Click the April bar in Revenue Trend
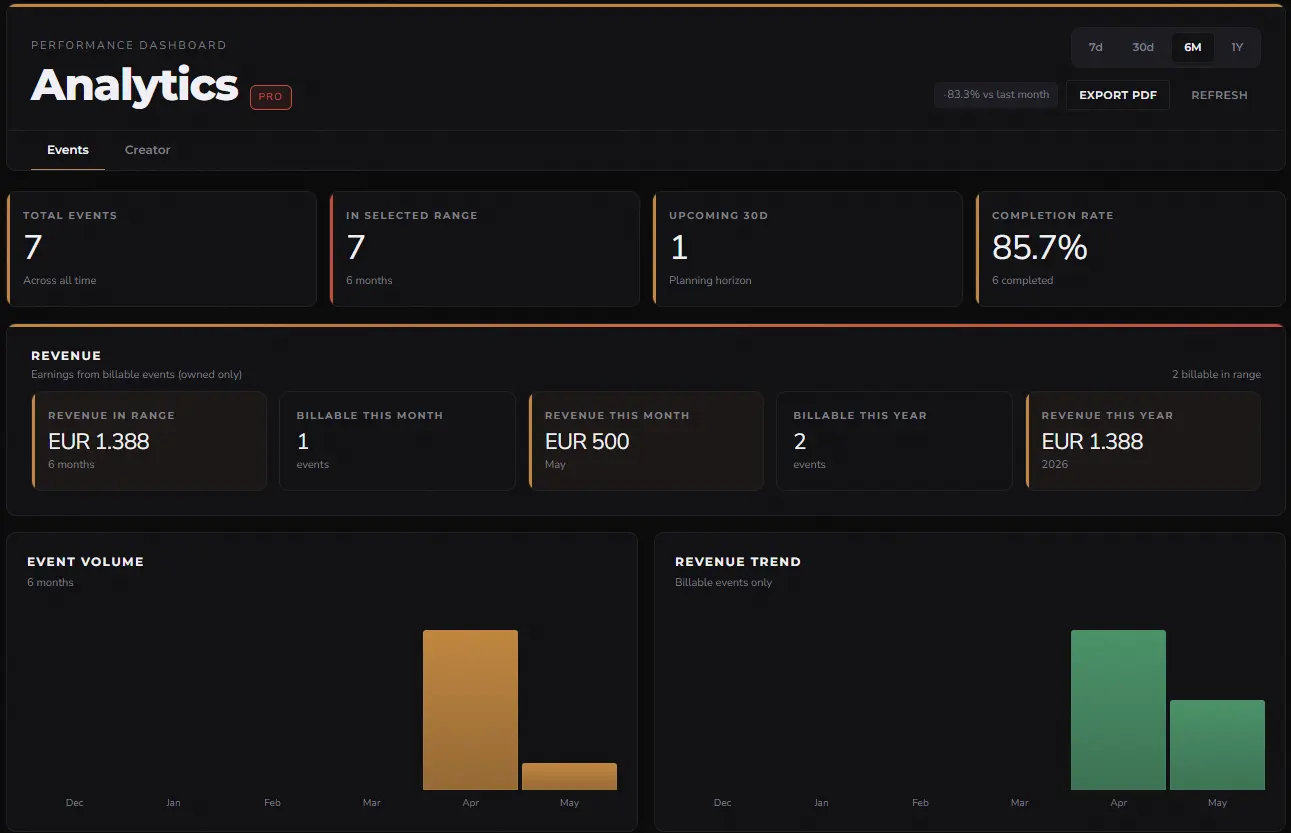This screenshot has height=833, width=1291. click(x=1118, y=710)
